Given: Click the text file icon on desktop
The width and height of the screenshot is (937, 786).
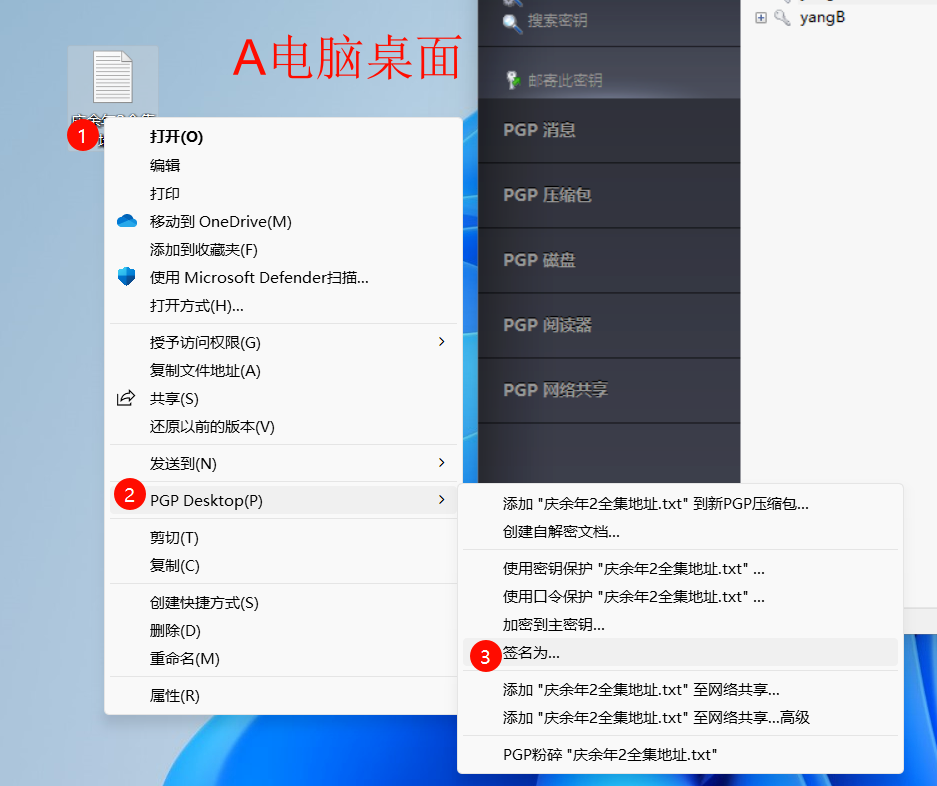Looking at the screenshot, I should pos(112,77).
